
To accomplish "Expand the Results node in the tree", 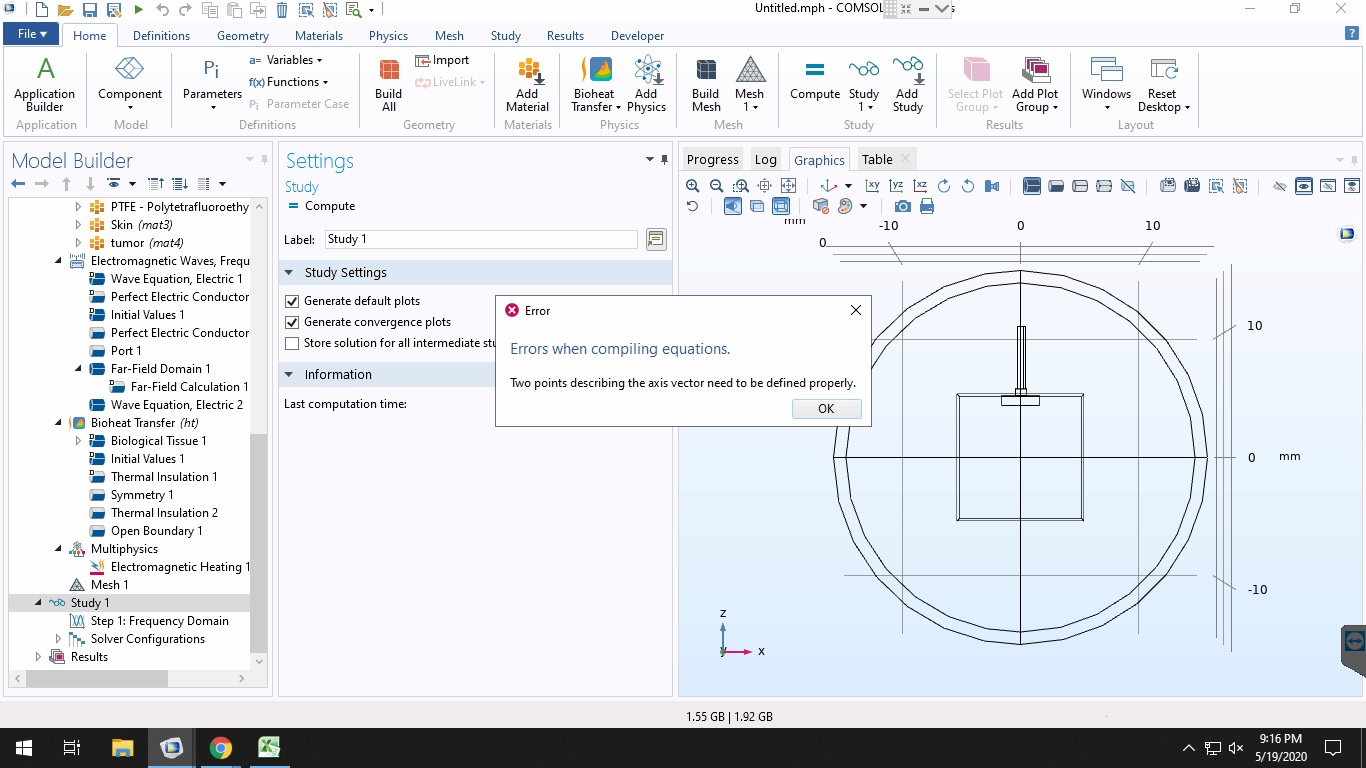I will coord(38,657).
